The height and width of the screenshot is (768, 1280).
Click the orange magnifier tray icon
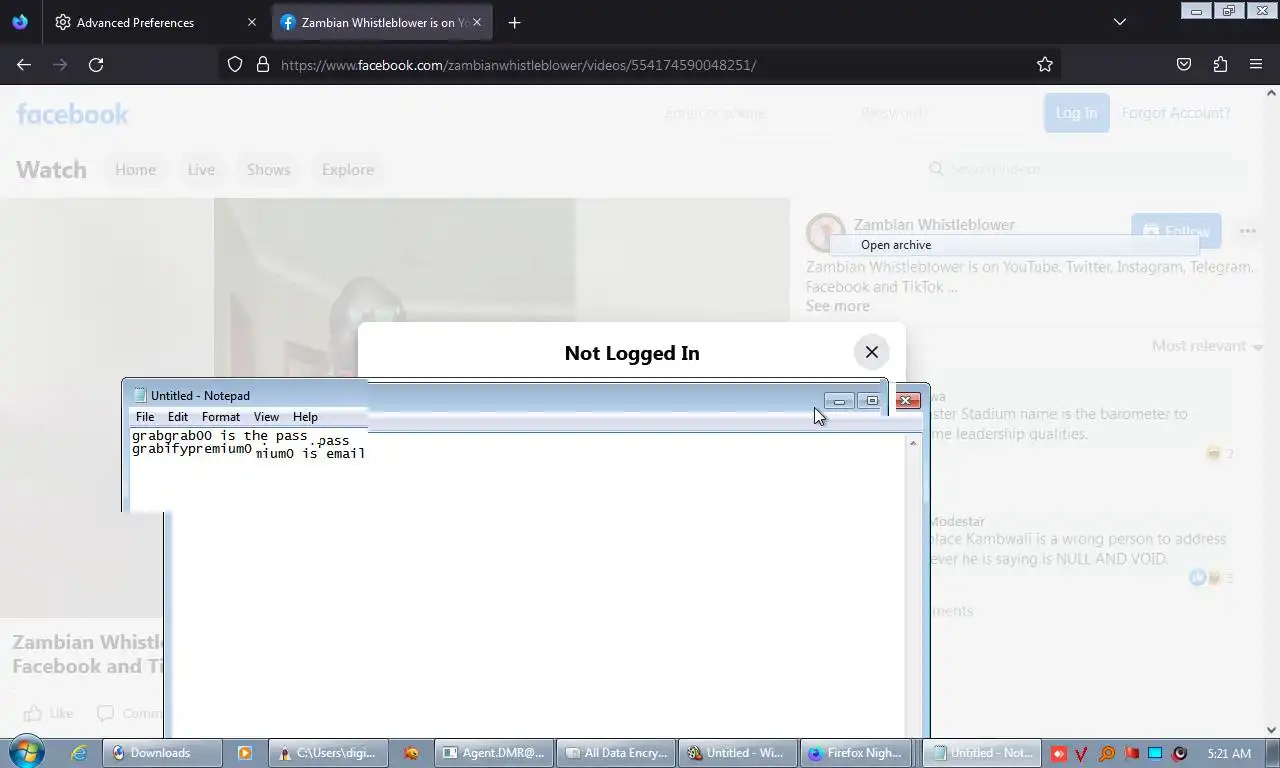coord(1107,753)
